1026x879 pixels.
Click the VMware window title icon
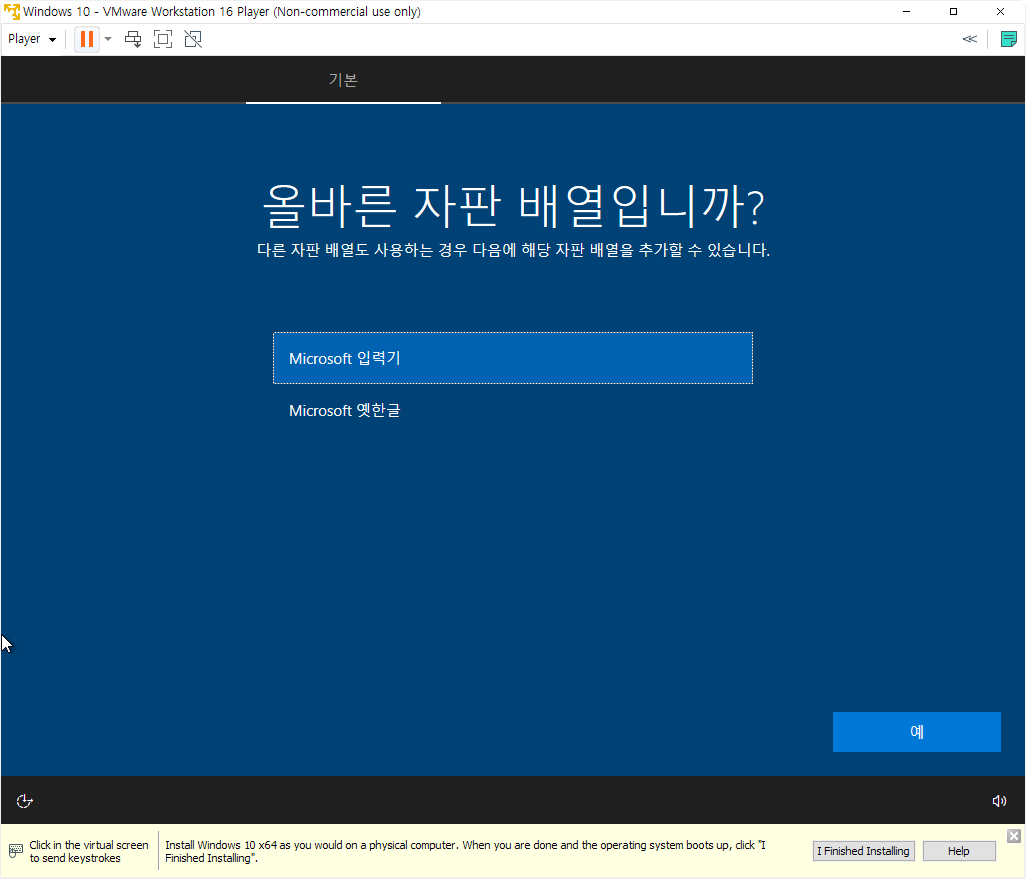pyautogui.click(x=12, y=12)
